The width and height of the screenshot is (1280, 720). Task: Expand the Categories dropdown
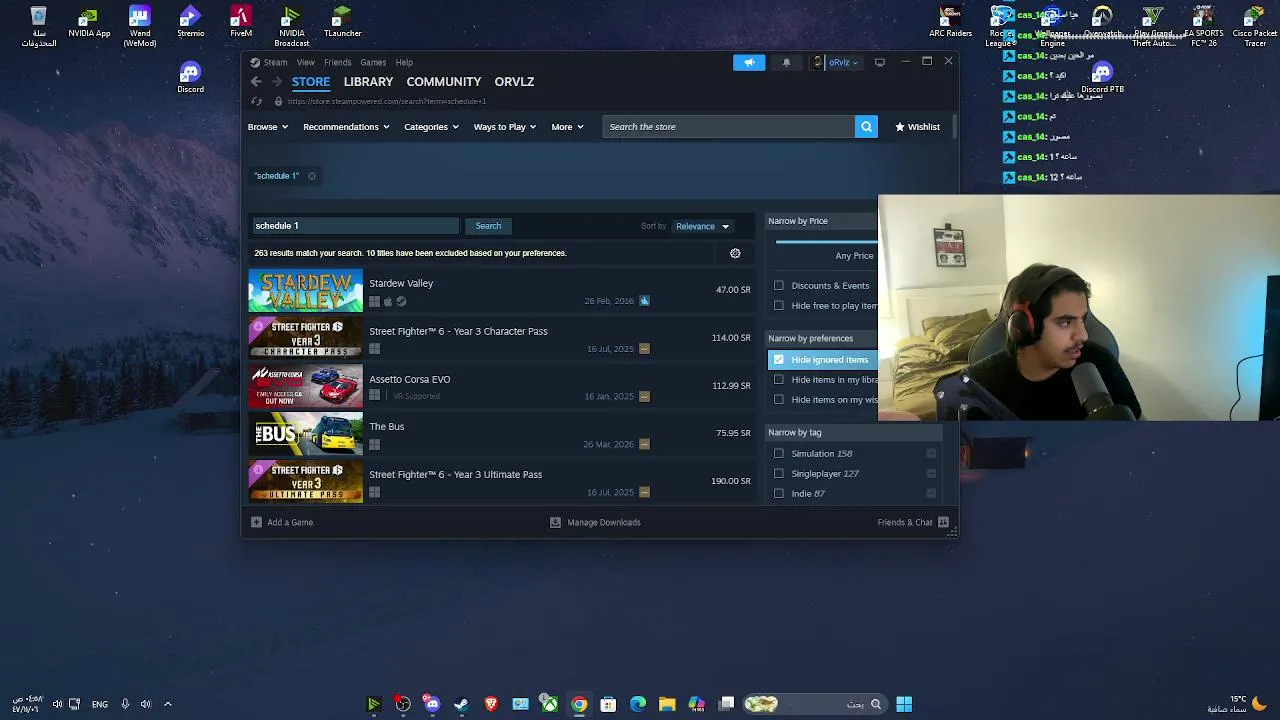coord(431,127)
